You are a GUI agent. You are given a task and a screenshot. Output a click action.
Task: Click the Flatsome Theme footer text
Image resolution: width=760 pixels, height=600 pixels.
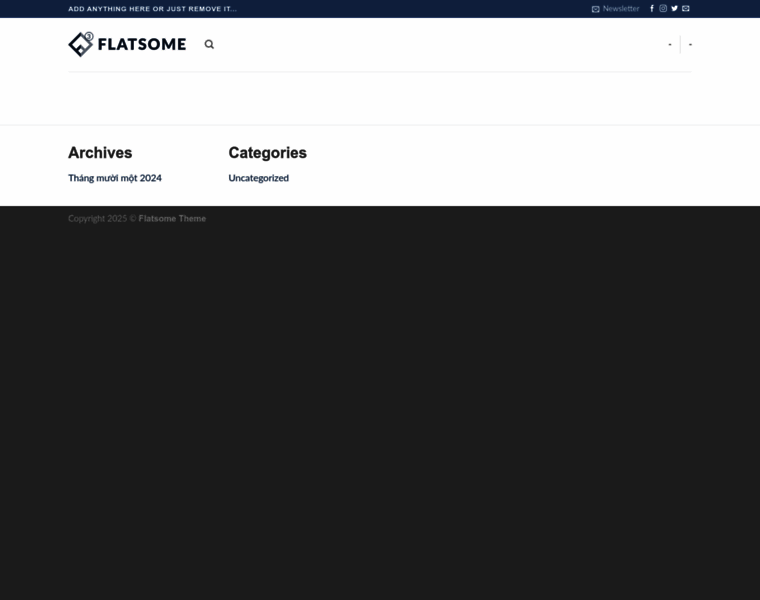172,219
